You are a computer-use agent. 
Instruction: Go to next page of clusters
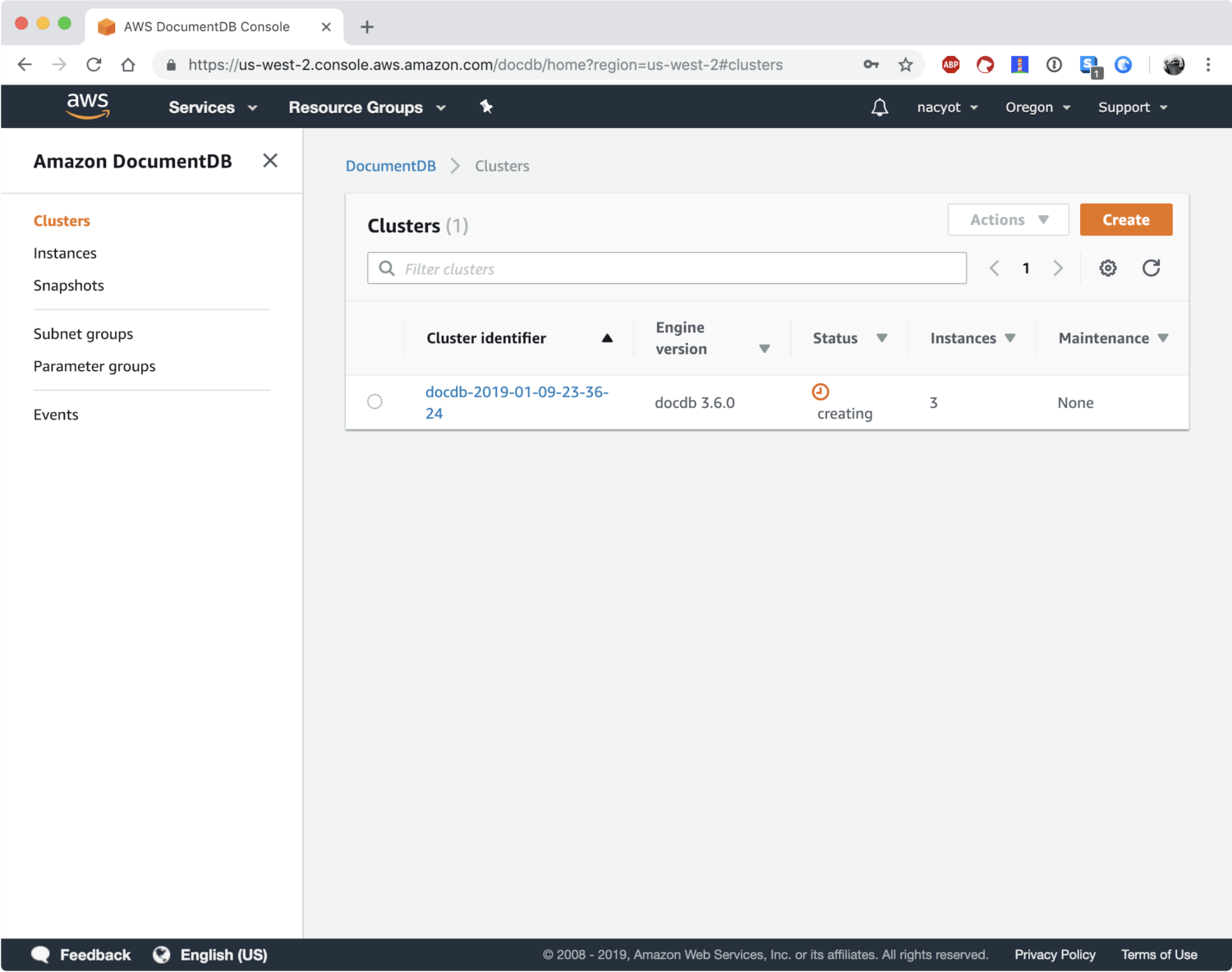pyautogui.click(x=1058, y=268)
